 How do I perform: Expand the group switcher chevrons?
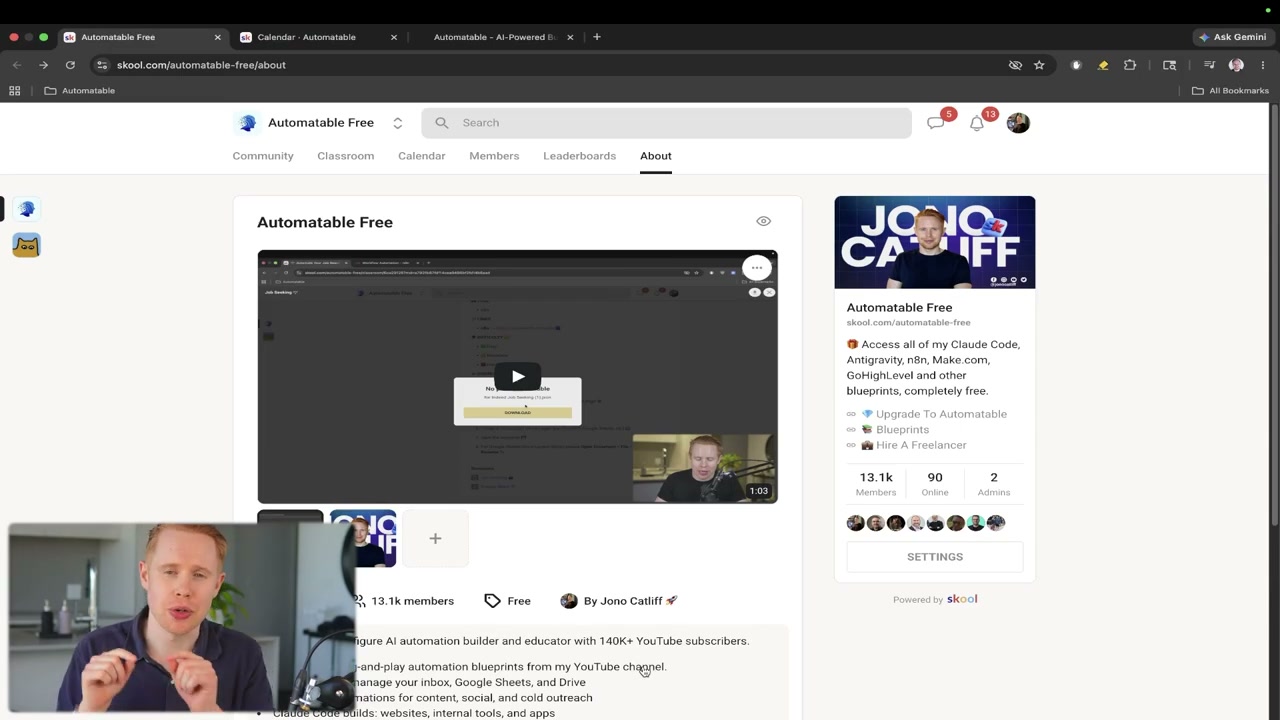[x=397, y=123]
